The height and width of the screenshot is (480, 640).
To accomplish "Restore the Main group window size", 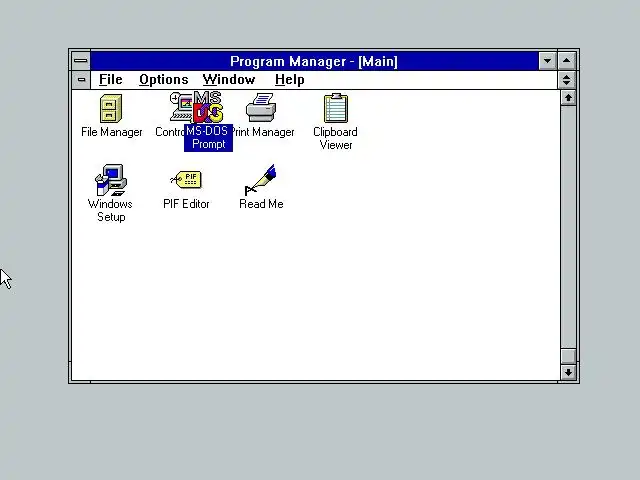I will pos(567,80).
